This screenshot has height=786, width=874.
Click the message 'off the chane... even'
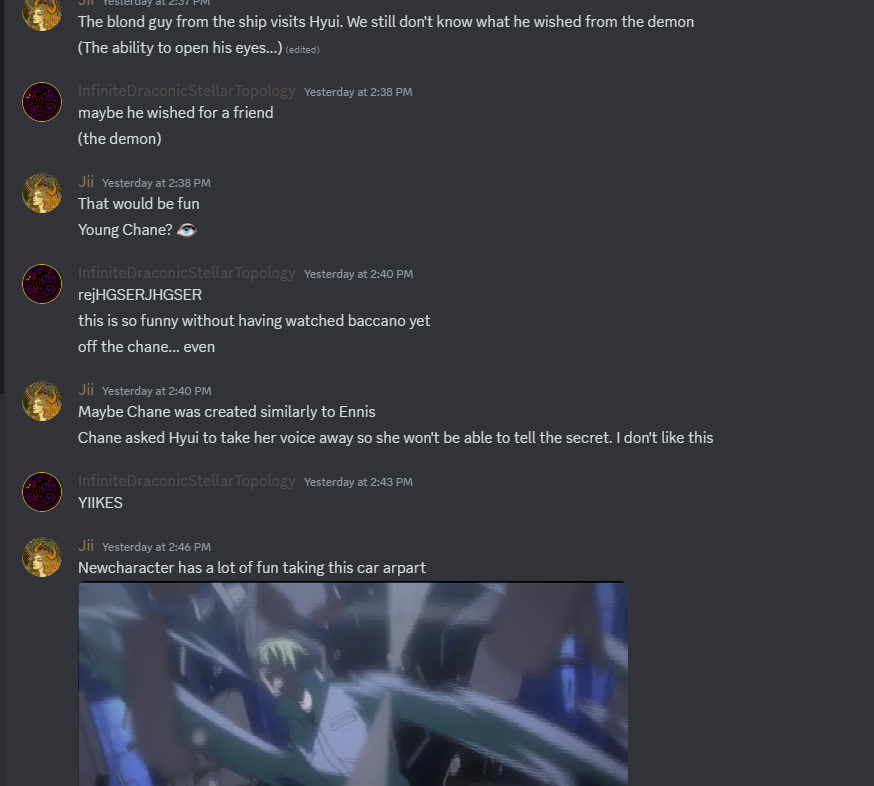[147, 347]
